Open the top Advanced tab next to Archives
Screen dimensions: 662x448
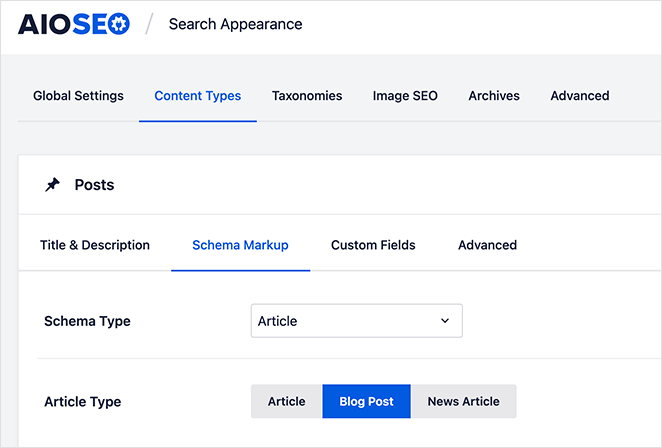tap(580, 96)
